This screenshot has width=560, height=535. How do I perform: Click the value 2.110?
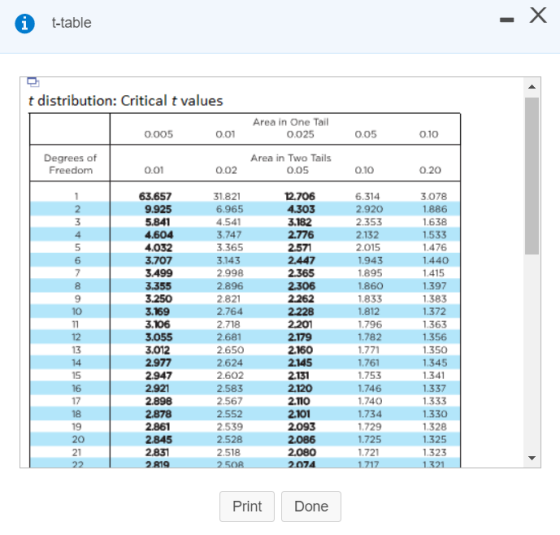299,401
